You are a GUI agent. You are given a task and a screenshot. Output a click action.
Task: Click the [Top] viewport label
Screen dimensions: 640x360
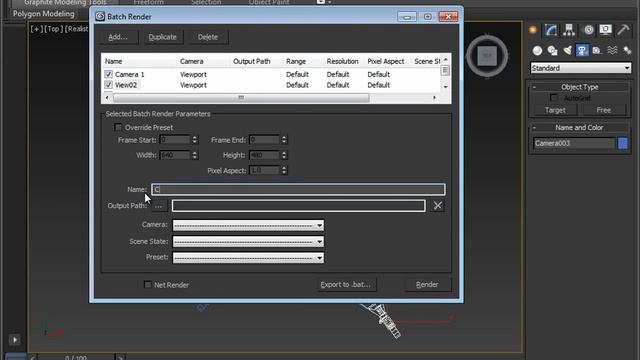53,29
